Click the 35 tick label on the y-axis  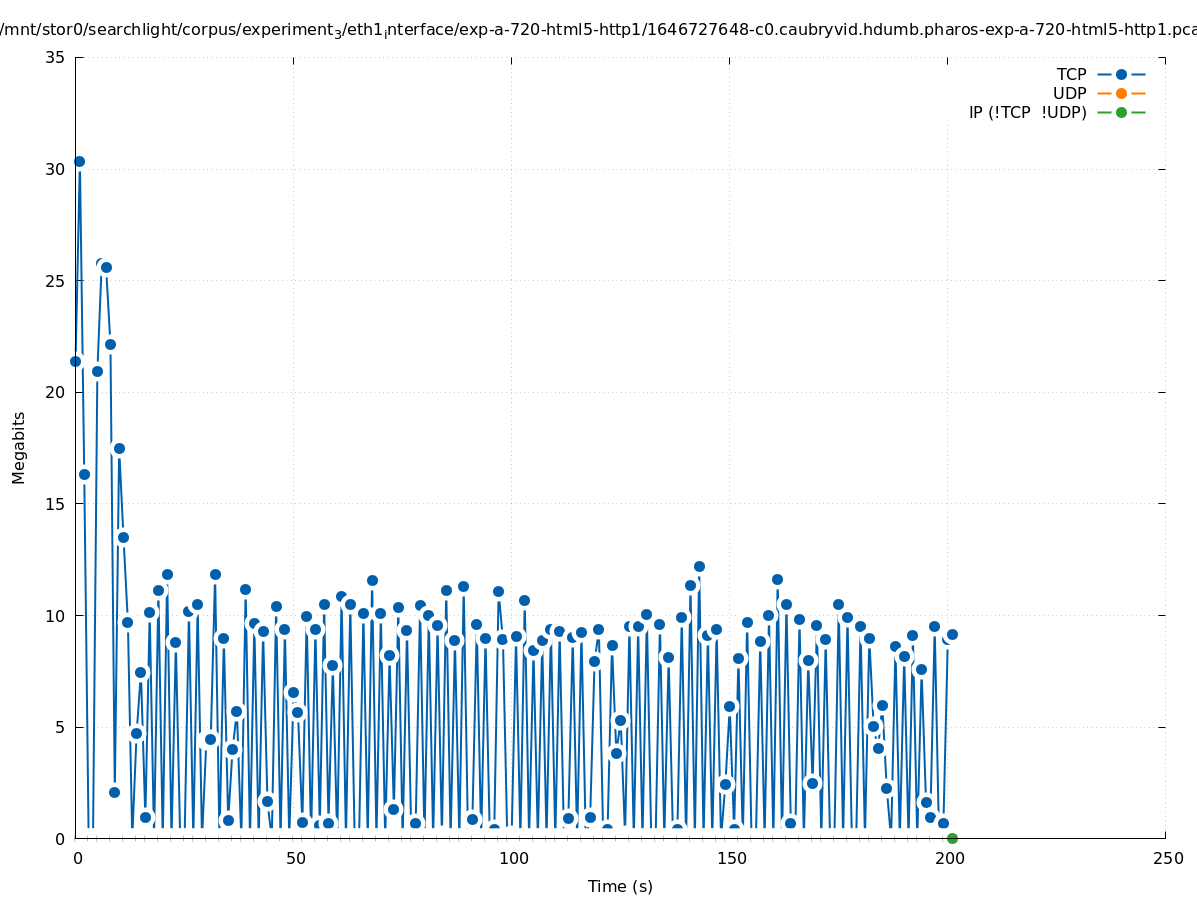pyautogui.click(x=55, y=57)
